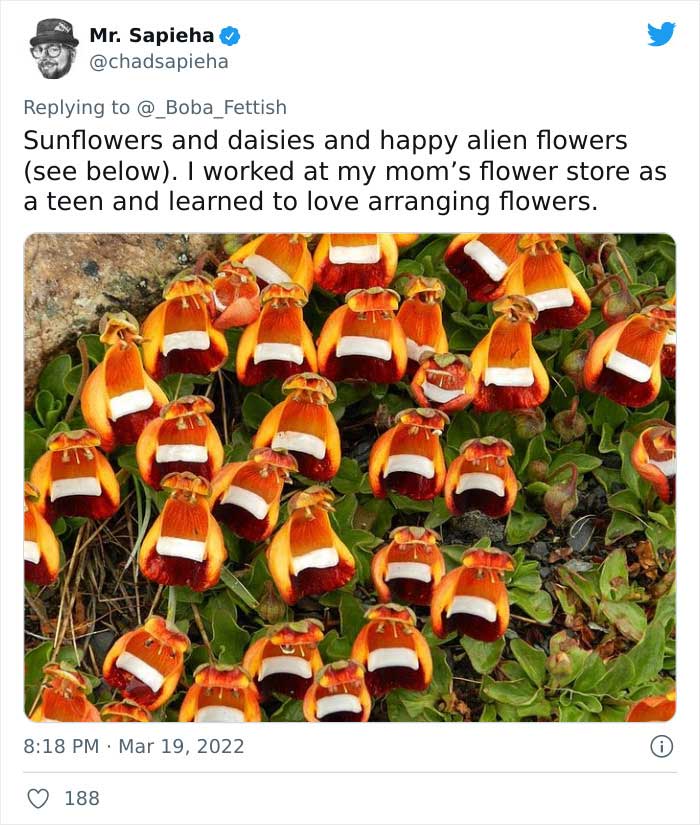This screenshot has height=825, width=700.
Task: Open the @chadsapieha handle link
Action: click(159, 62)
